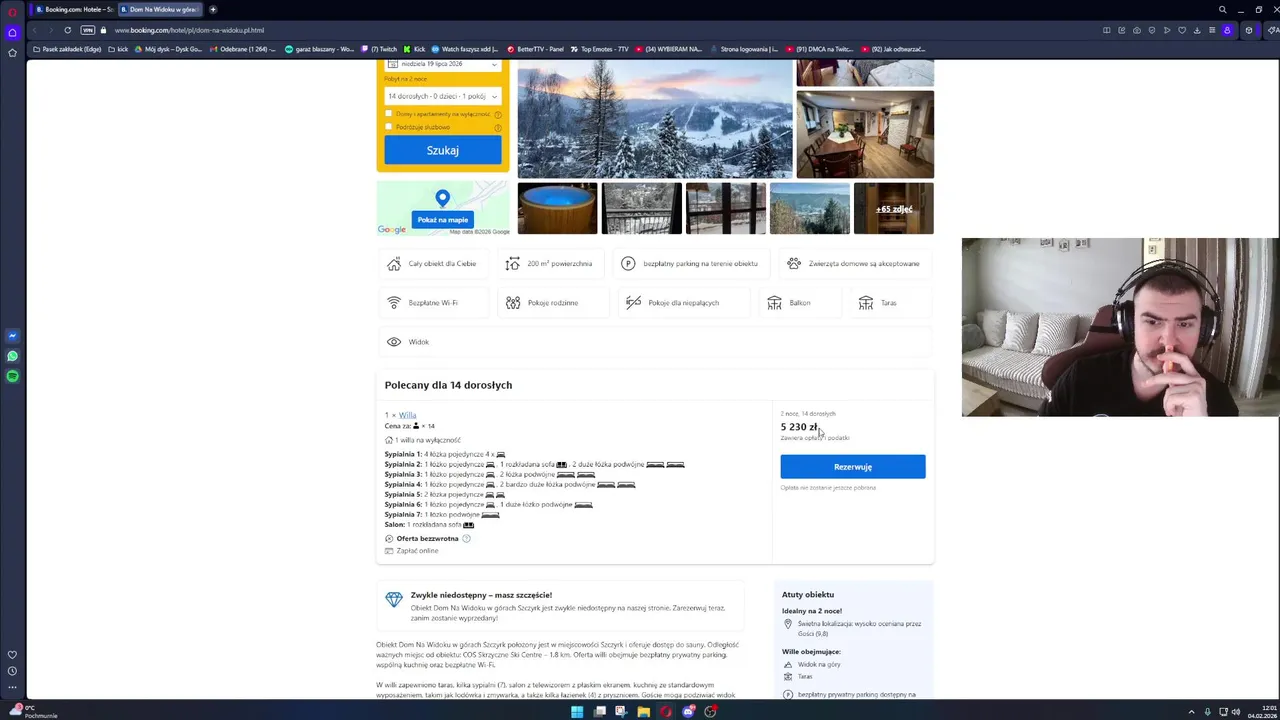The height and width of the screenshot is (720, 1280).
Task: Open Discord from the Windows taskbar
Action: (688, 712)
